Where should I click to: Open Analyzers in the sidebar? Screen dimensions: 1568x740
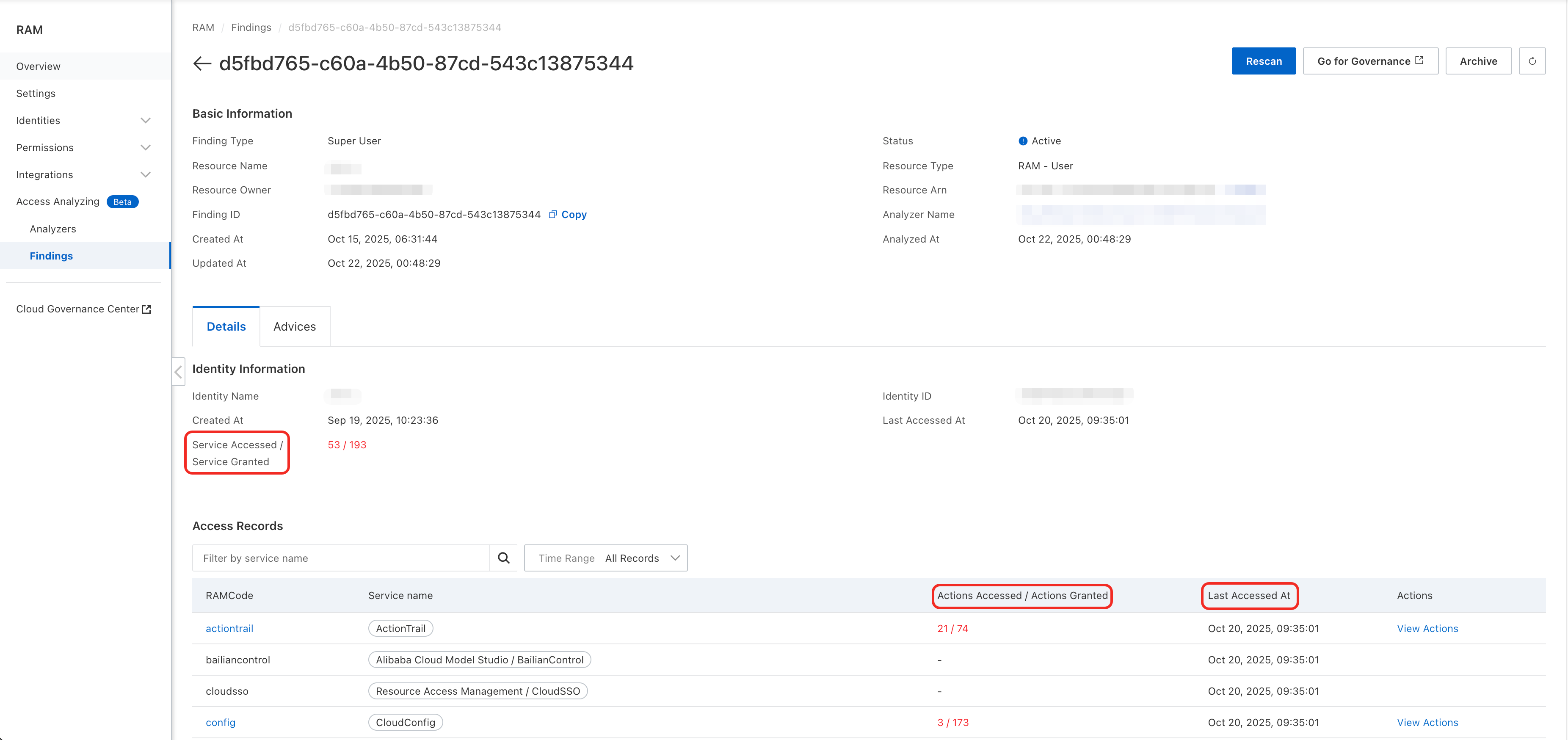point(53,229)
